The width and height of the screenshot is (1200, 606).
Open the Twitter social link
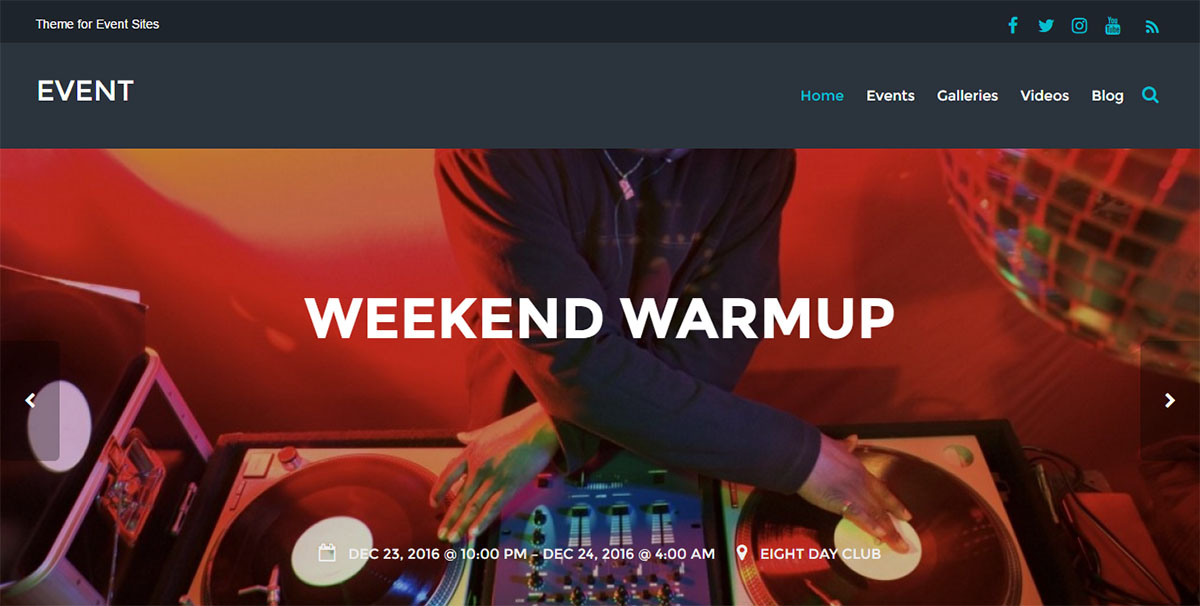coord(1046,25)
